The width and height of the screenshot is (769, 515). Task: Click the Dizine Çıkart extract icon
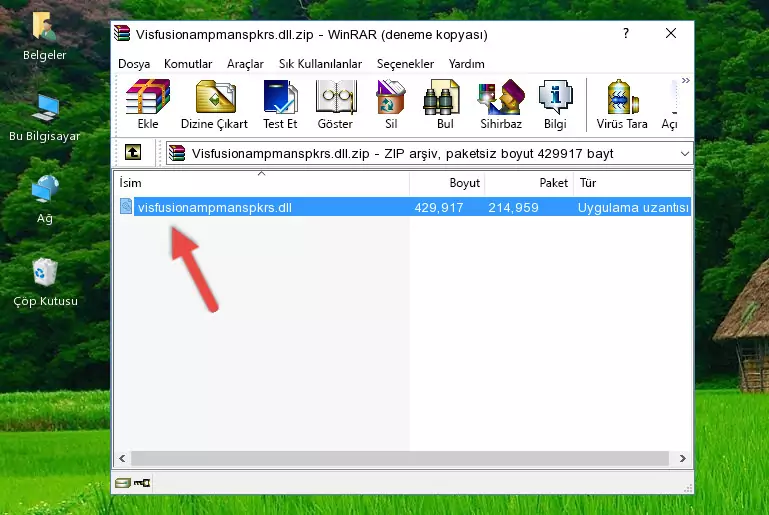[214, 104]
